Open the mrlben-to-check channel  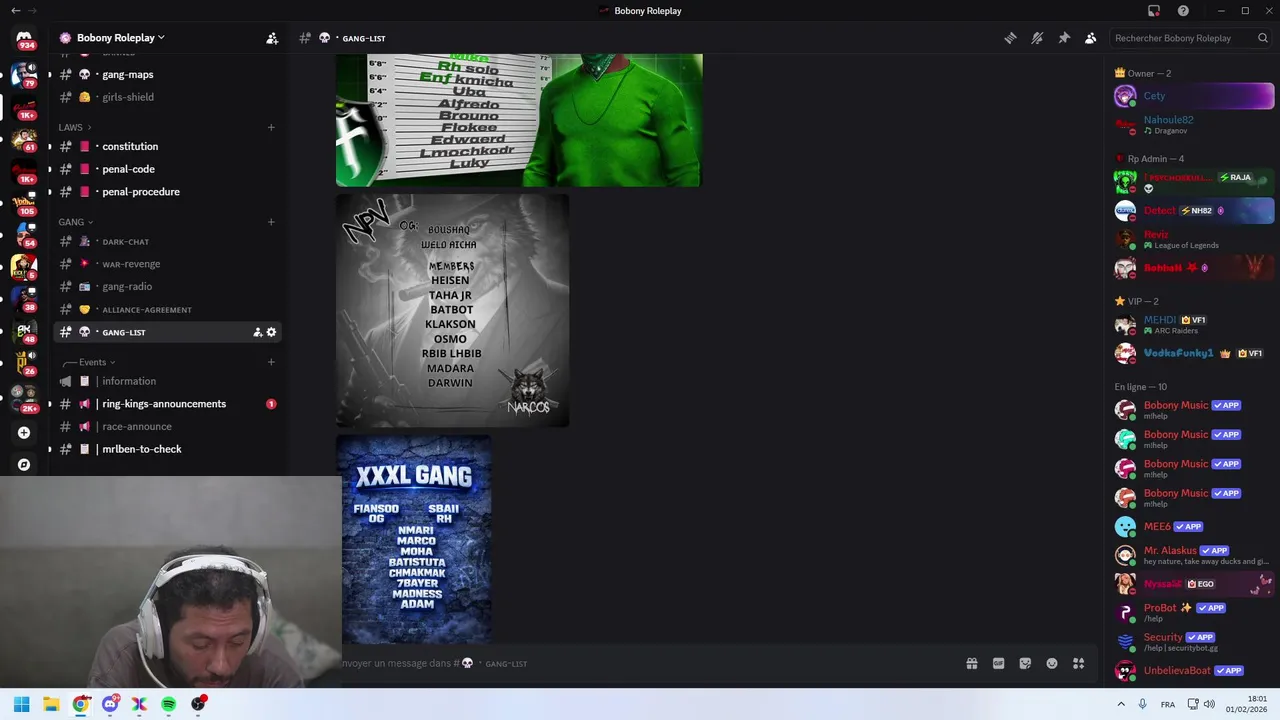pos(167,449)
